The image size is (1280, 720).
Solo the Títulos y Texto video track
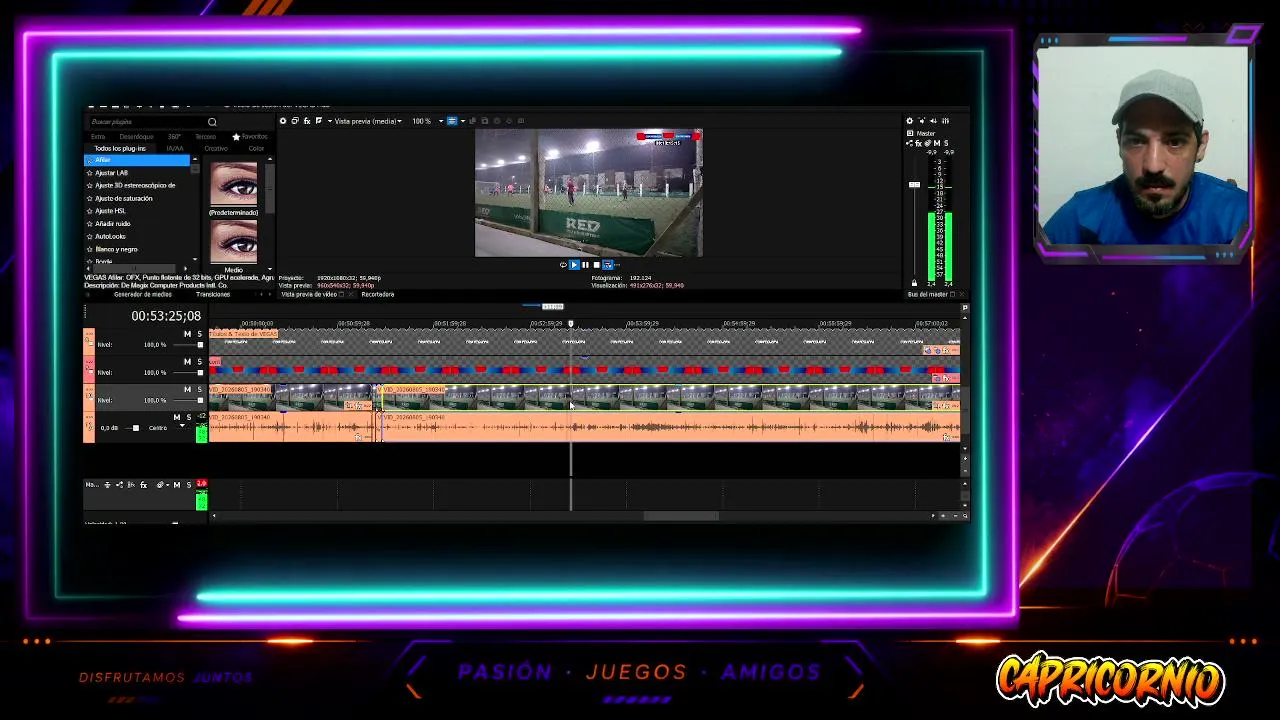click(x=199, y=334)
